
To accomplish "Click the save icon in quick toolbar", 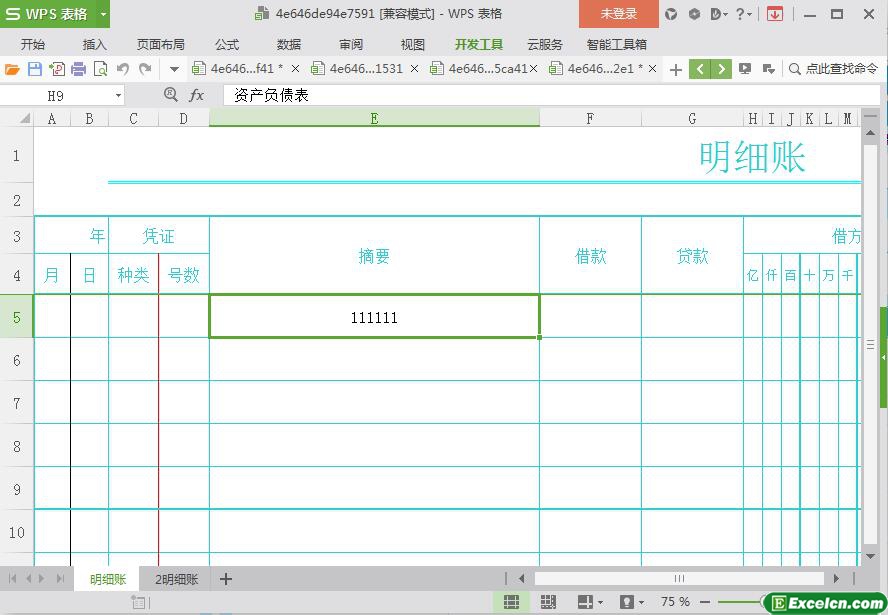I will (35, 69).
